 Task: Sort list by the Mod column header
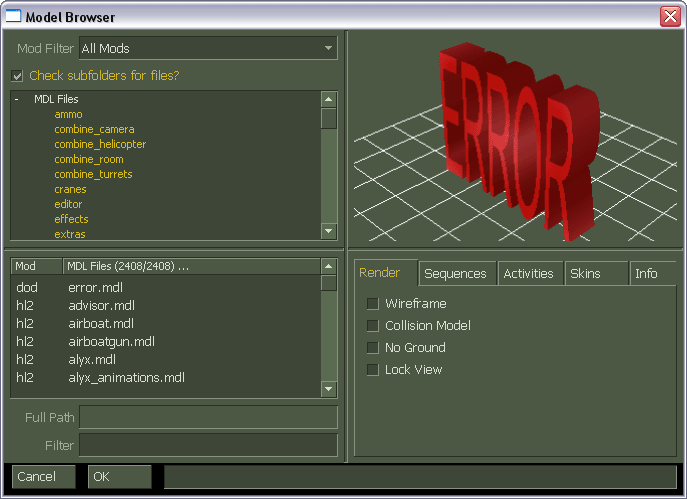click(x=36, y=266)
